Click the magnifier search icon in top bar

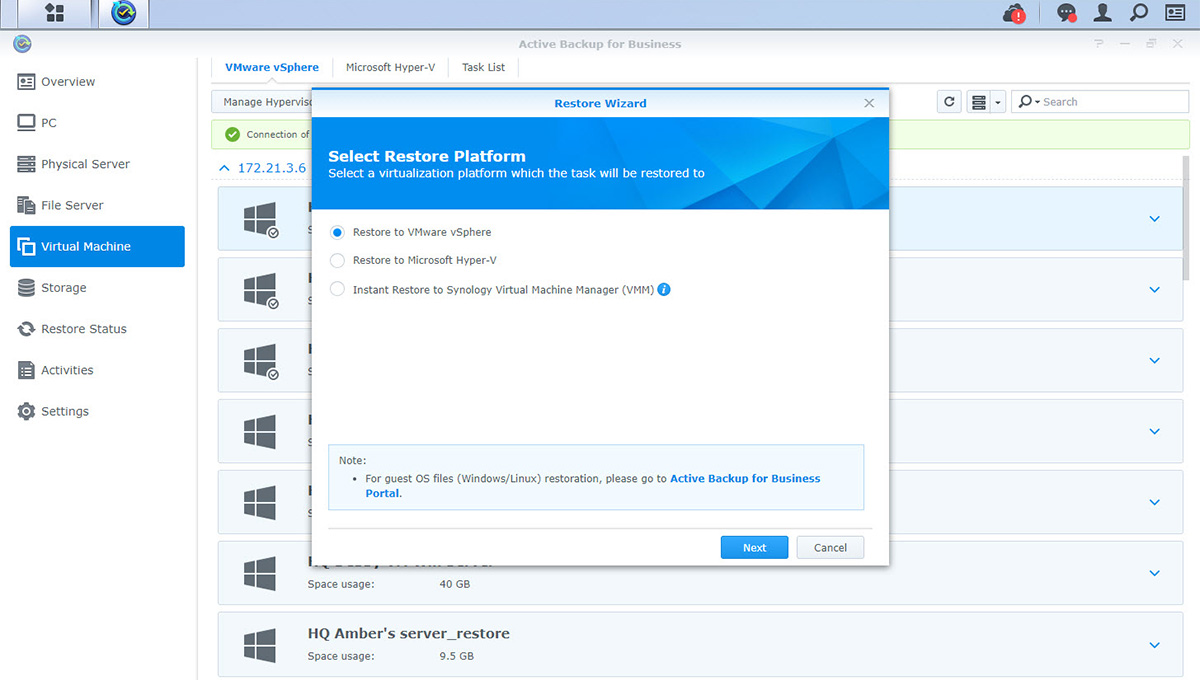click(x=1138, y=14)
